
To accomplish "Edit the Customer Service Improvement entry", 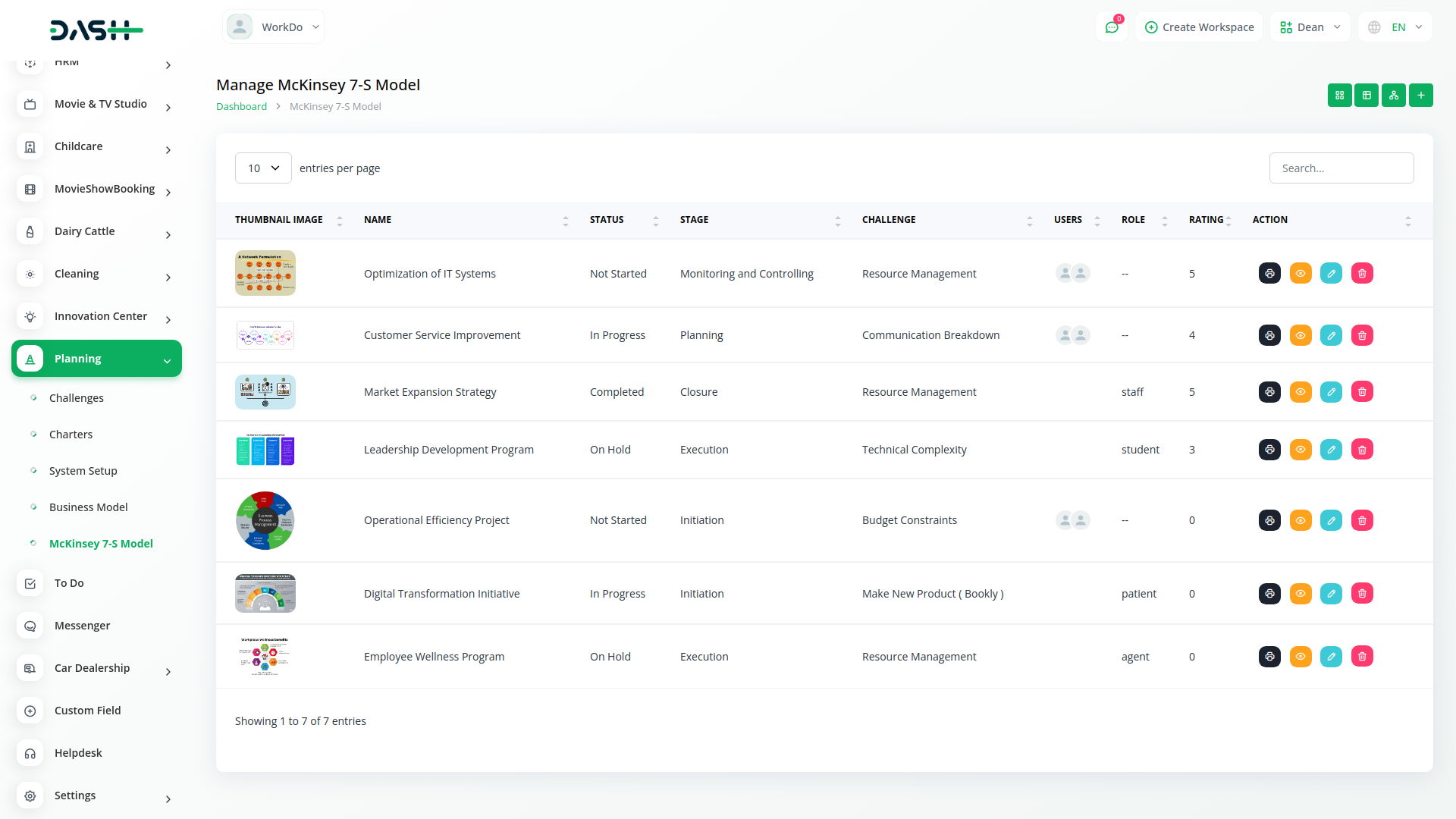I will (1331, 335).
